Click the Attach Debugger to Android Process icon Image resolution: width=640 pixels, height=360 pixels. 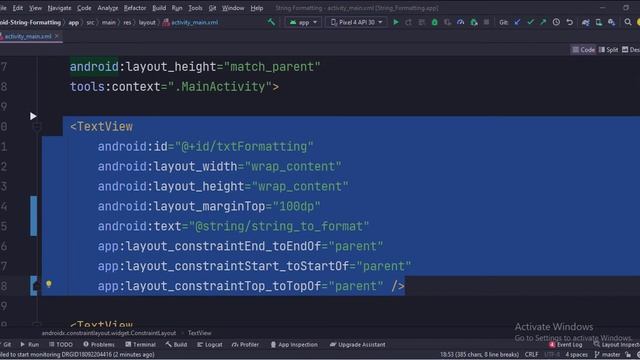[474, 22]
